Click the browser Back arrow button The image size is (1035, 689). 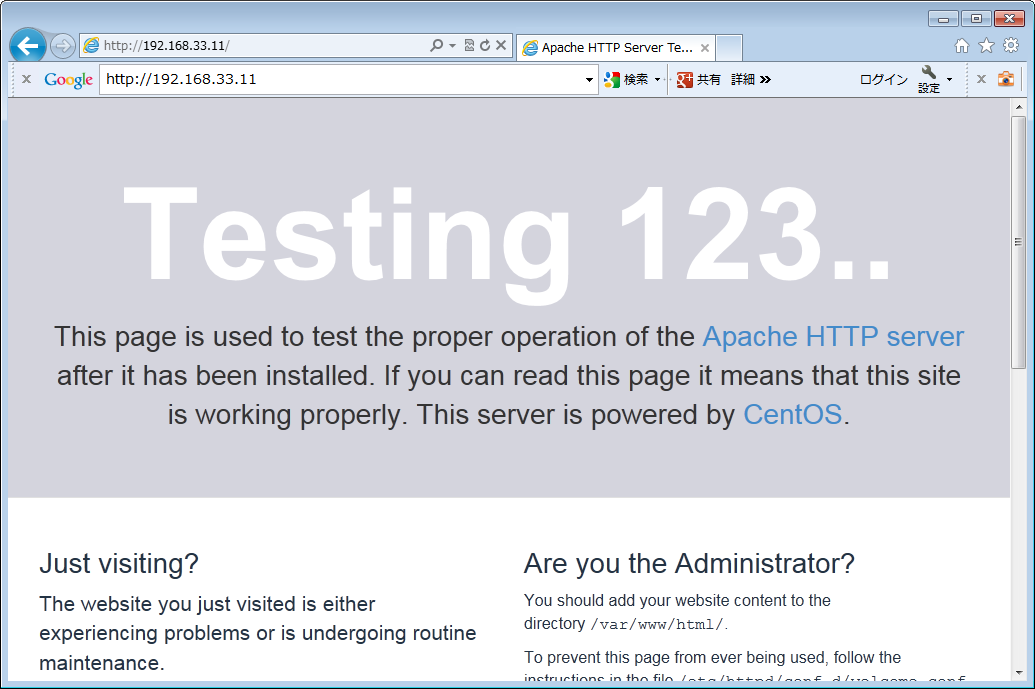tap(28, 46)
